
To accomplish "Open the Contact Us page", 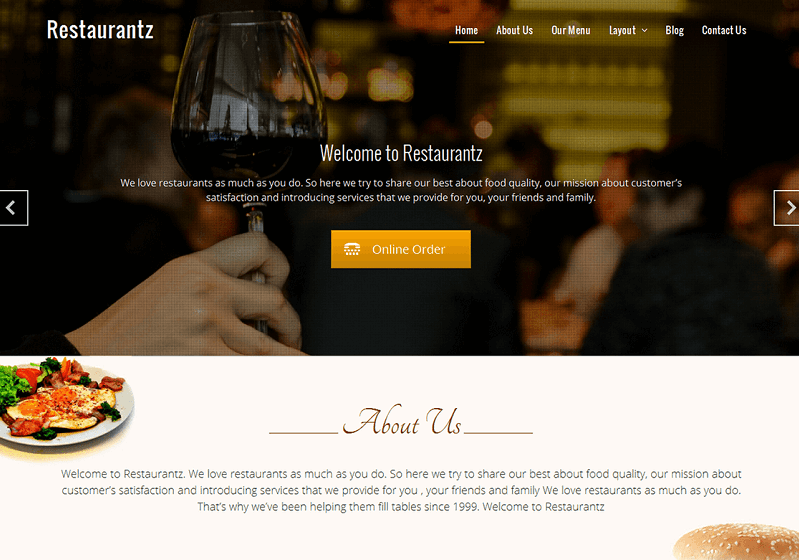I will (x=724, y=31).
